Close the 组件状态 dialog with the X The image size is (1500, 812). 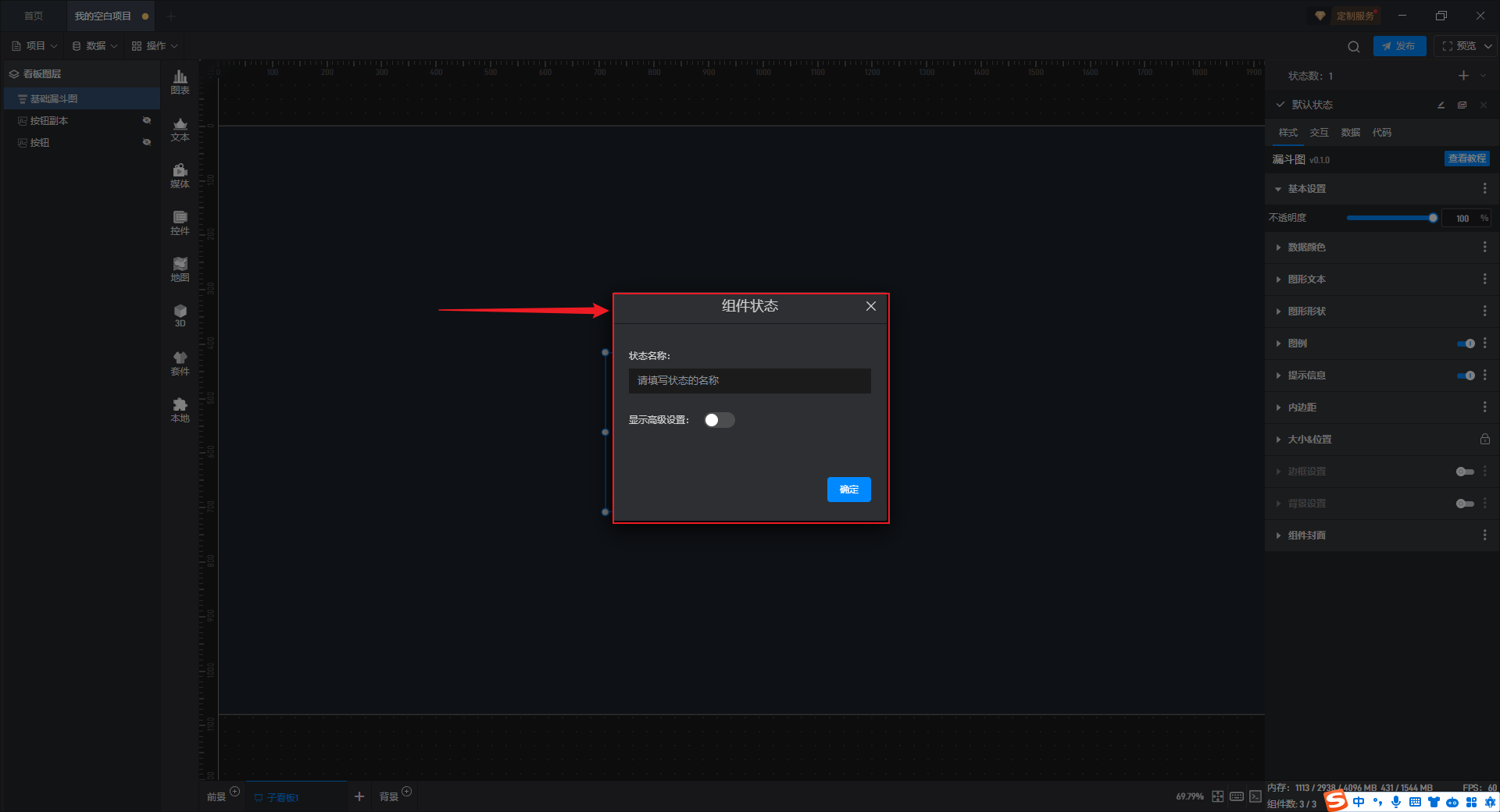click(871, 306)
